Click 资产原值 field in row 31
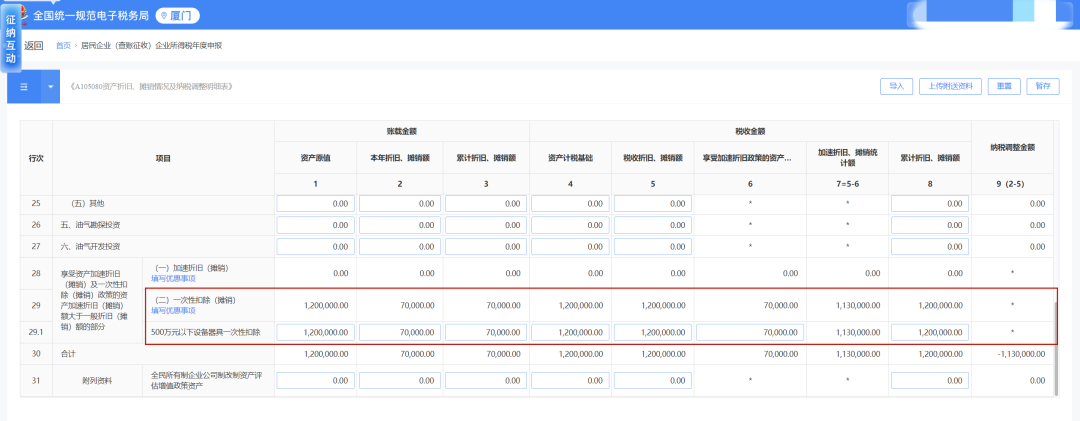The width and height of the screenshot is (1080, 421). [x=314, y=380]
